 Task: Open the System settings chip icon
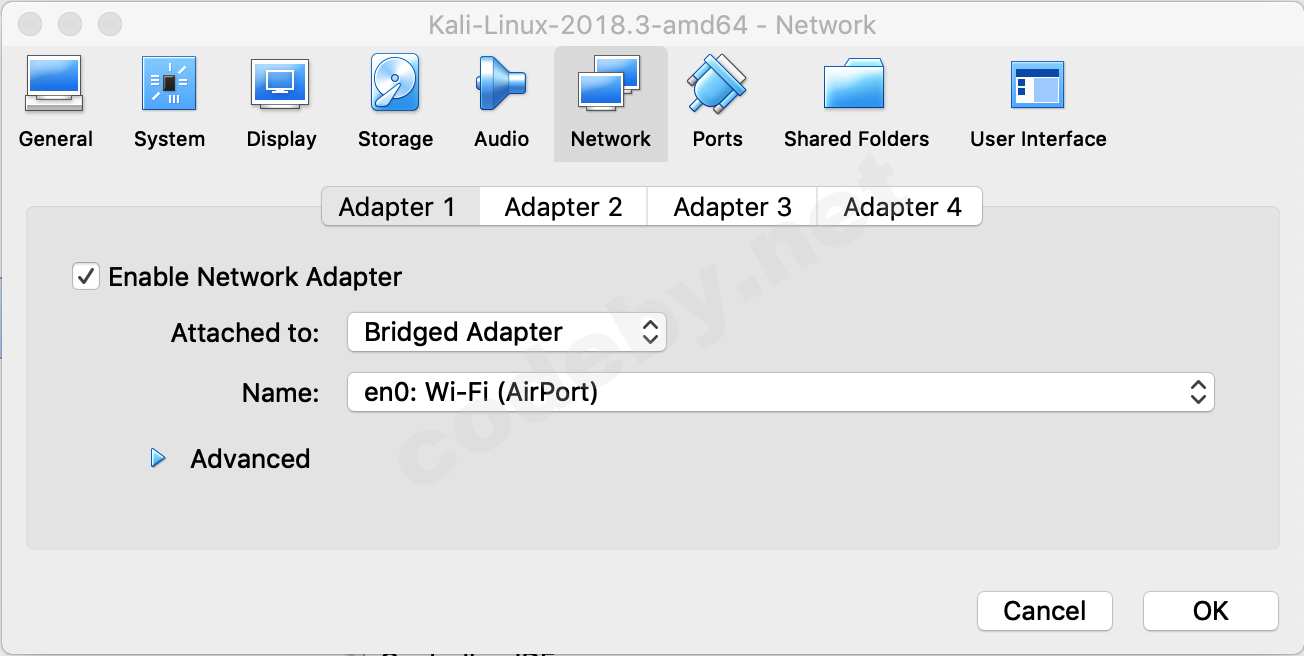click(x=169, y=85)
